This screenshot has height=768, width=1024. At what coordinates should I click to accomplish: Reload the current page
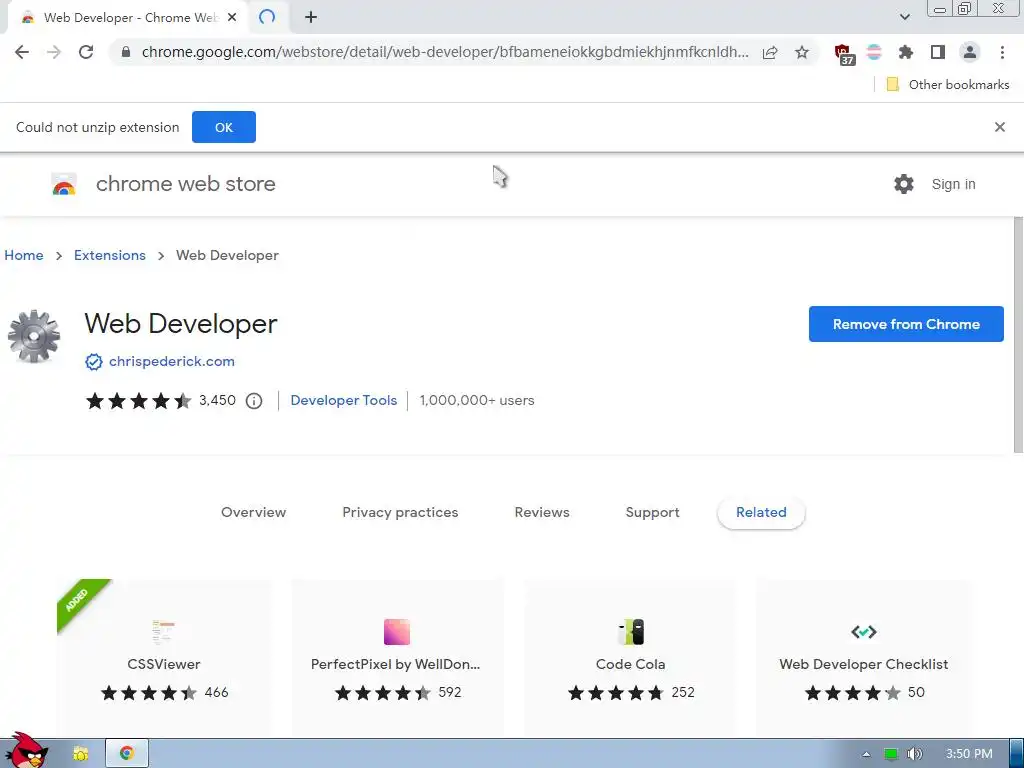[x=86, y=52]
